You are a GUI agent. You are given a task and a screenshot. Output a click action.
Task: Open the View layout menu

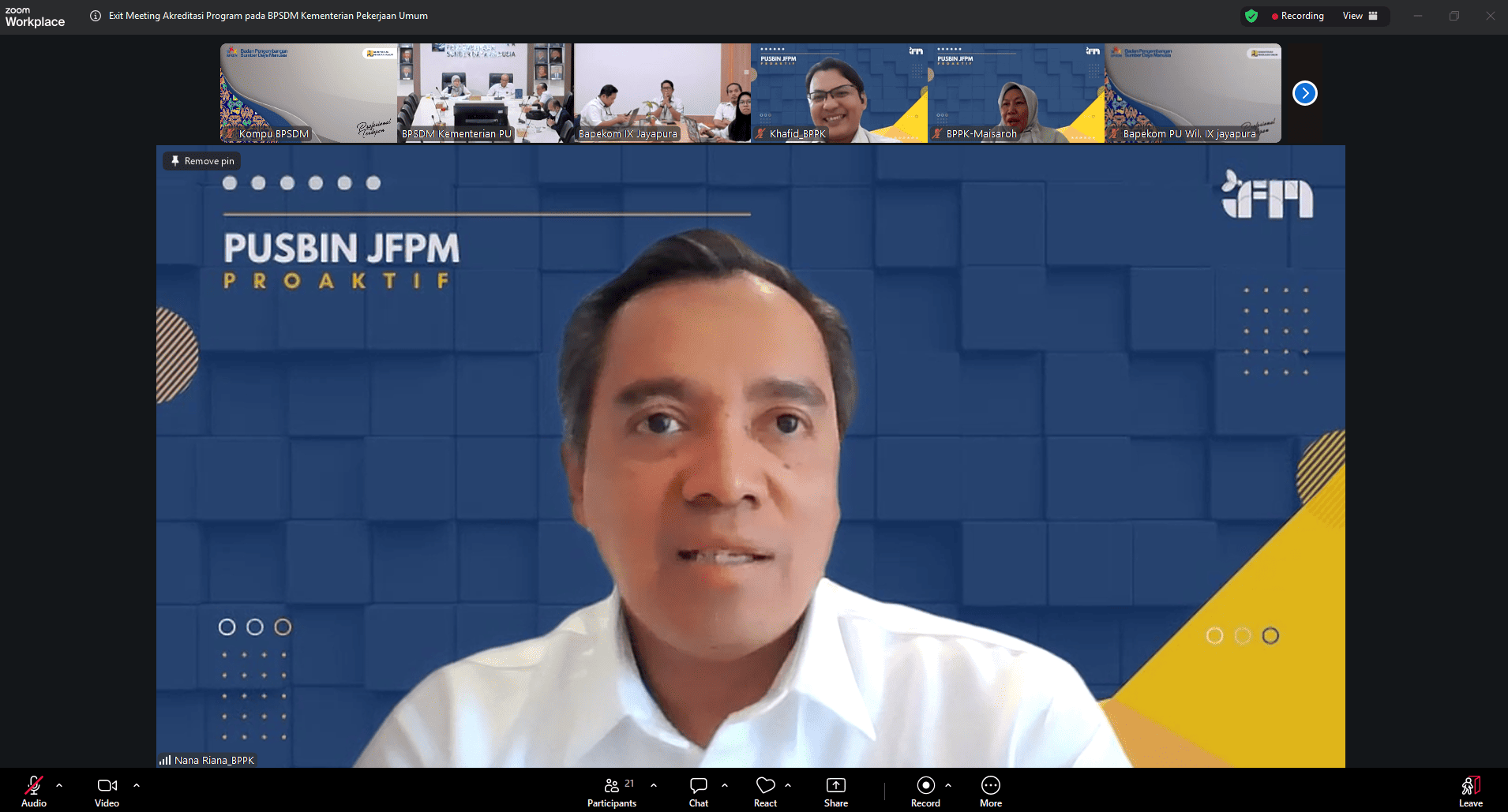pyautogui.click(x=1360, y=16)
